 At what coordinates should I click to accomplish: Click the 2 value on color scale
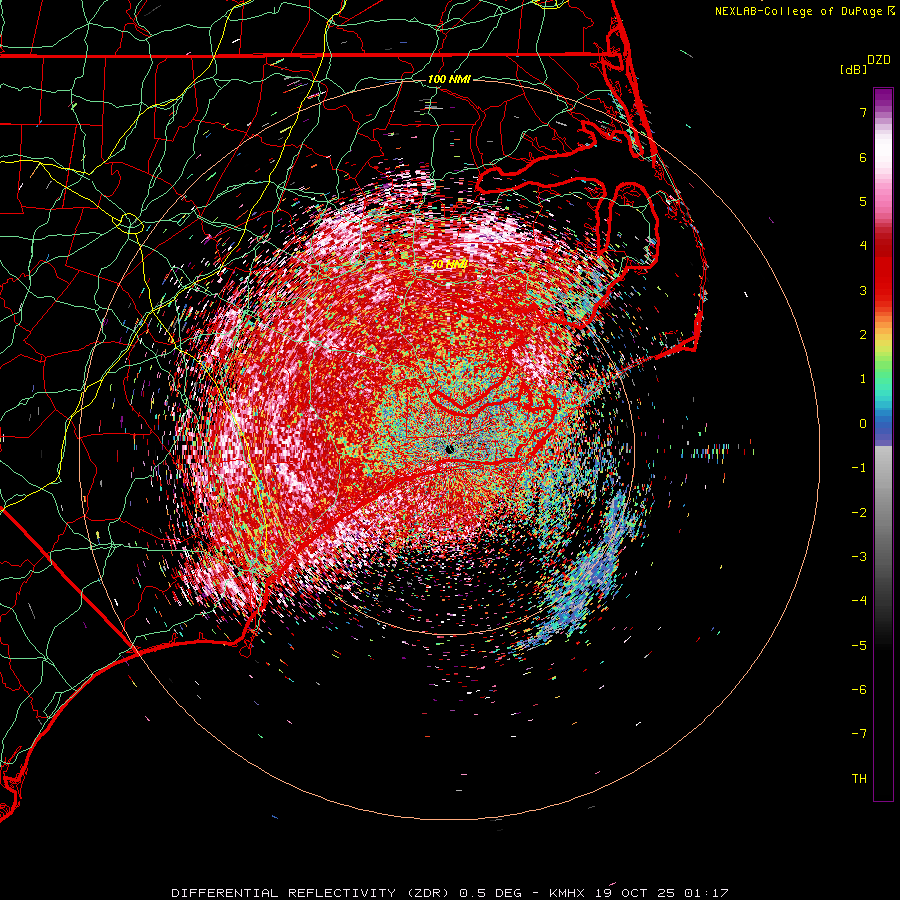click(x=863, y=335)
